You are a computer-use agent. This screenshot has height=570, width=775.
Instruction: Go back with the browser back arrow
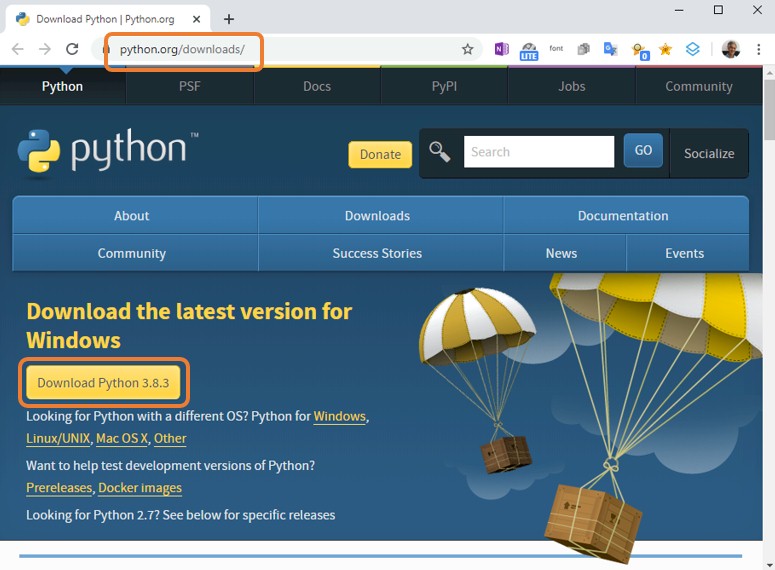point(18,49)
